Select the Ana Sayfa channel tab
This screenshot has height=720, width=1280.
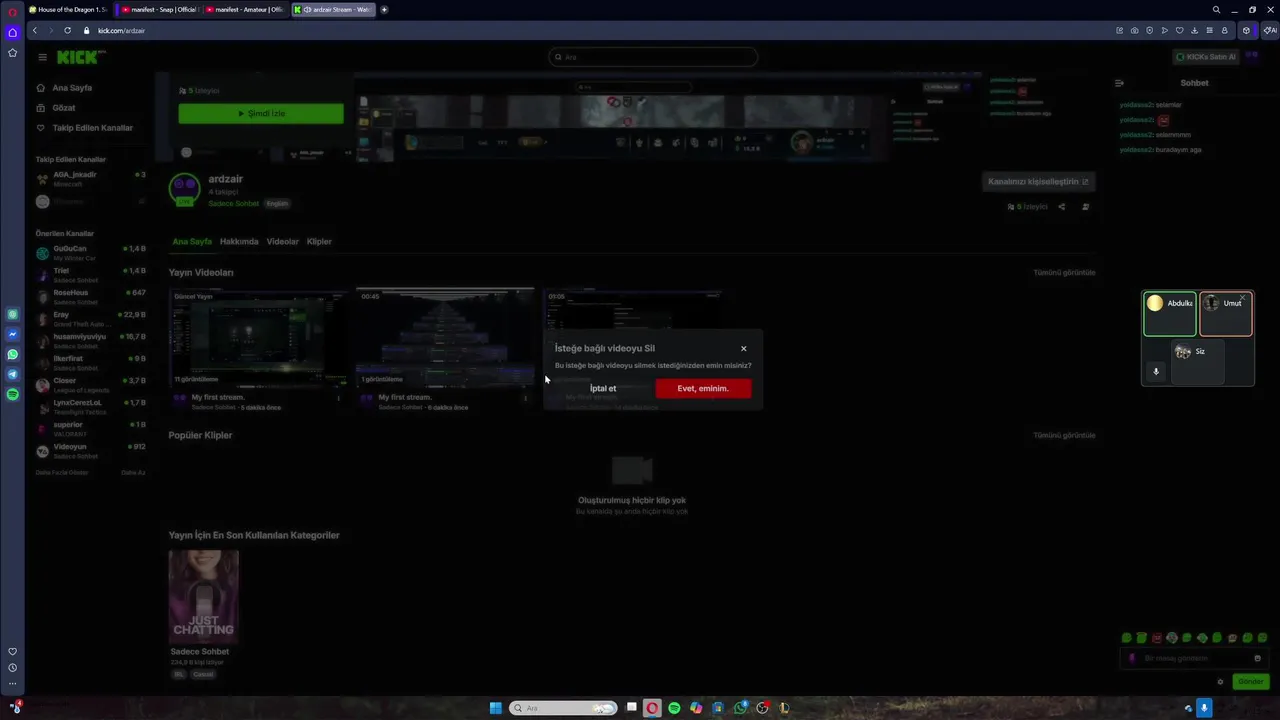pyautogui.click(x=192, y=241)
